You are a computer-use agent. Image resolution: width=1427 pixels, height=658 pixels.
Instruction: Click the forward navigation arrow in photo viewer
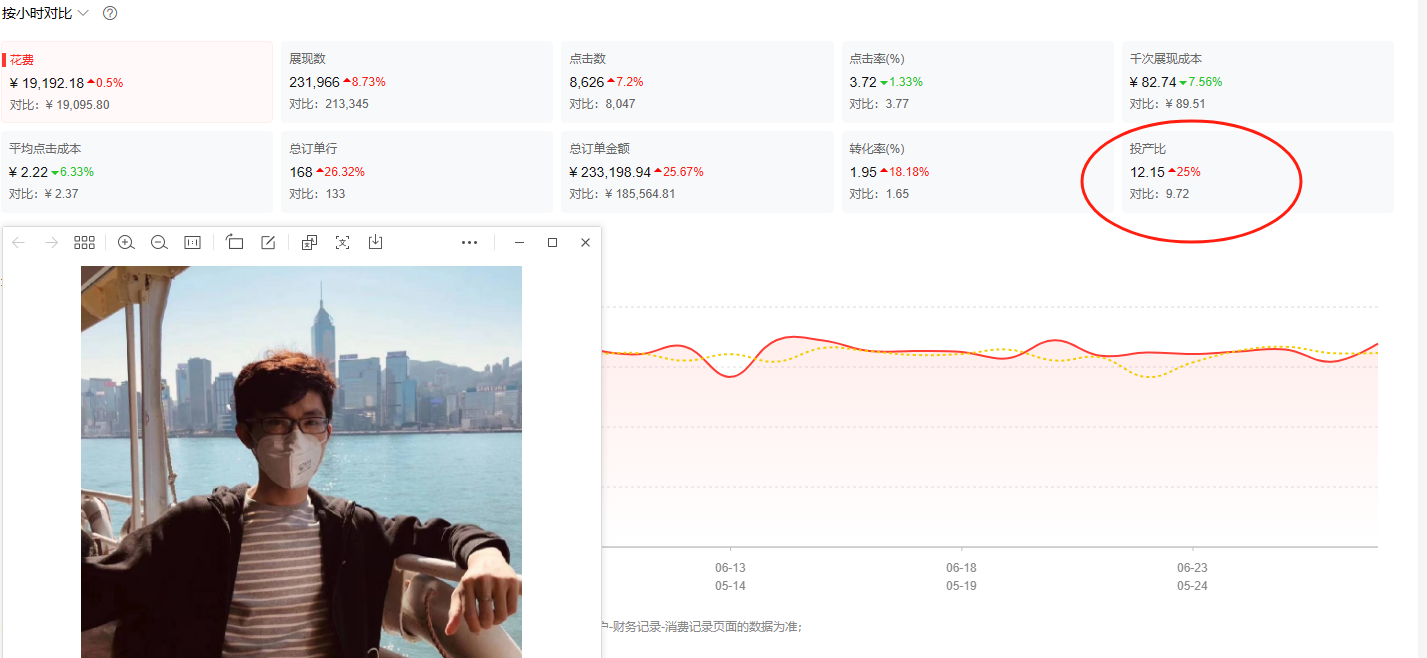pos(51,242)
